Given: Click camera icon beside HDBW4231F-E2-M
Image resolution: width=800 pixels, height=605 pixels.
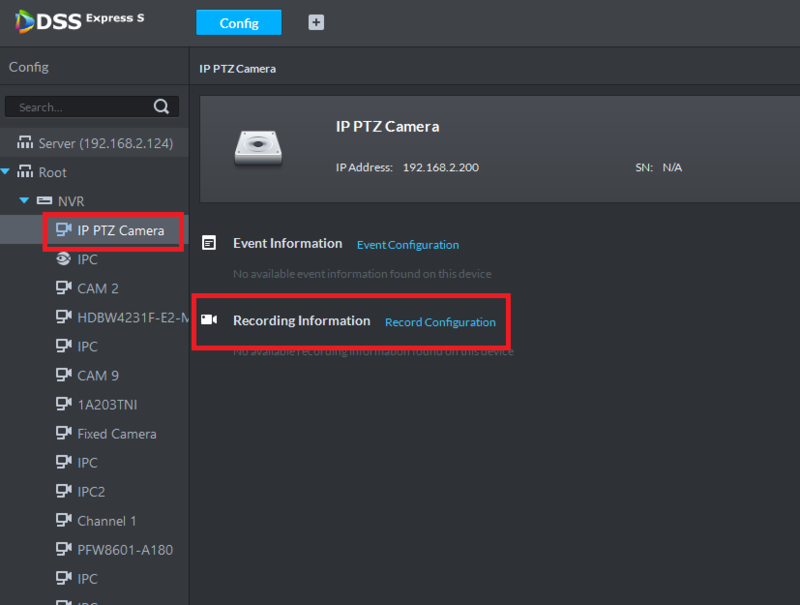Looking at the screenshot, I should pos(63,317).
